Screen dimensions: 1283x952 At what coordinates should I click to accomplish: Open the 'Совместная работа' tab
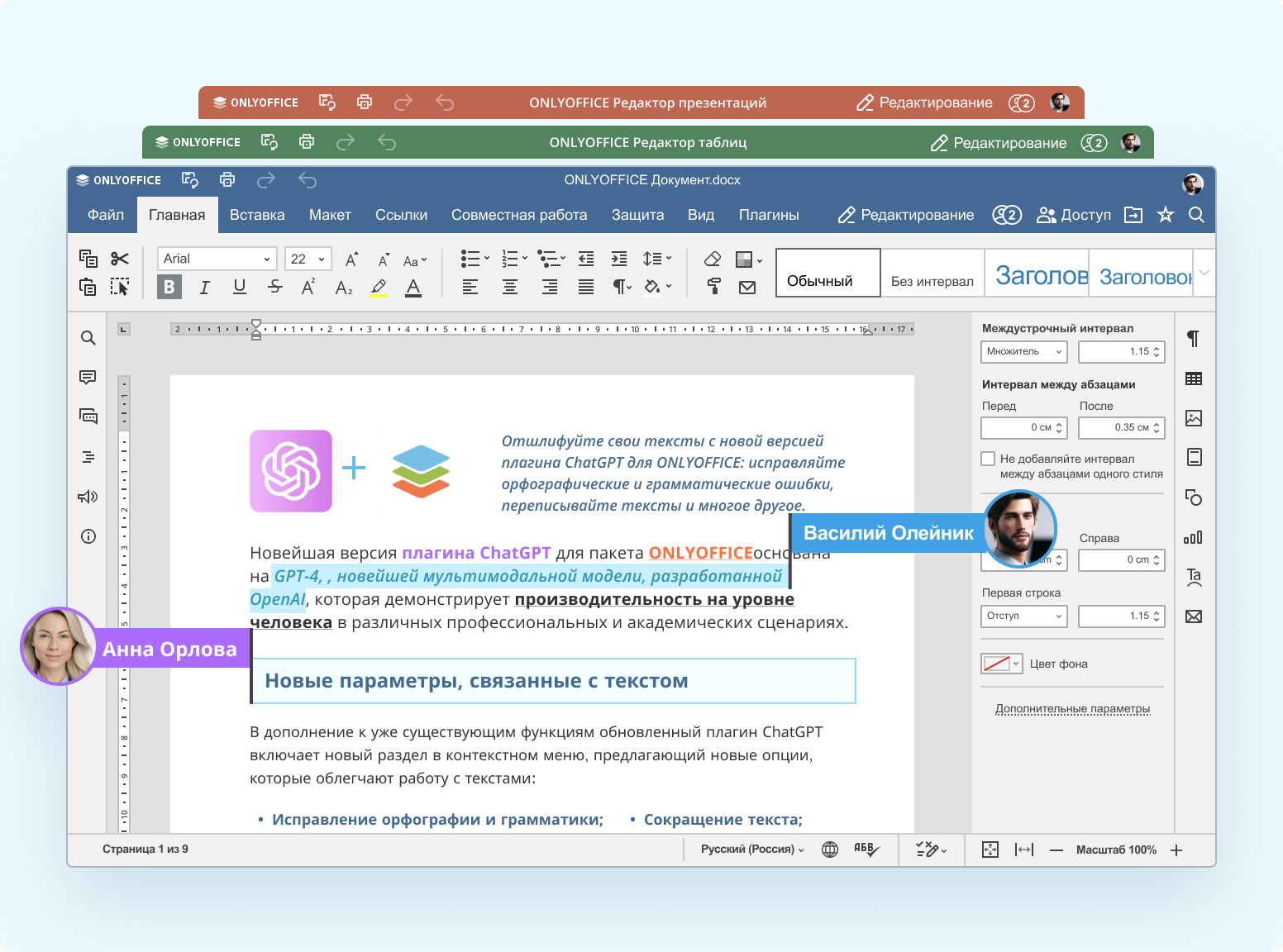coord(519,215)
